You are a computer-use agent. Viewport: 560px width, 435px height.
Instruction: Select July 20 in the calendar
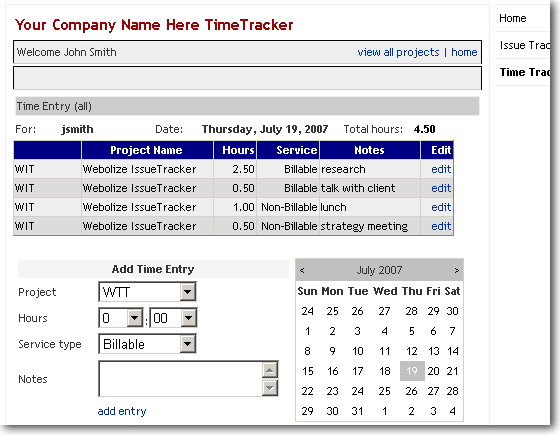(433, 371)
